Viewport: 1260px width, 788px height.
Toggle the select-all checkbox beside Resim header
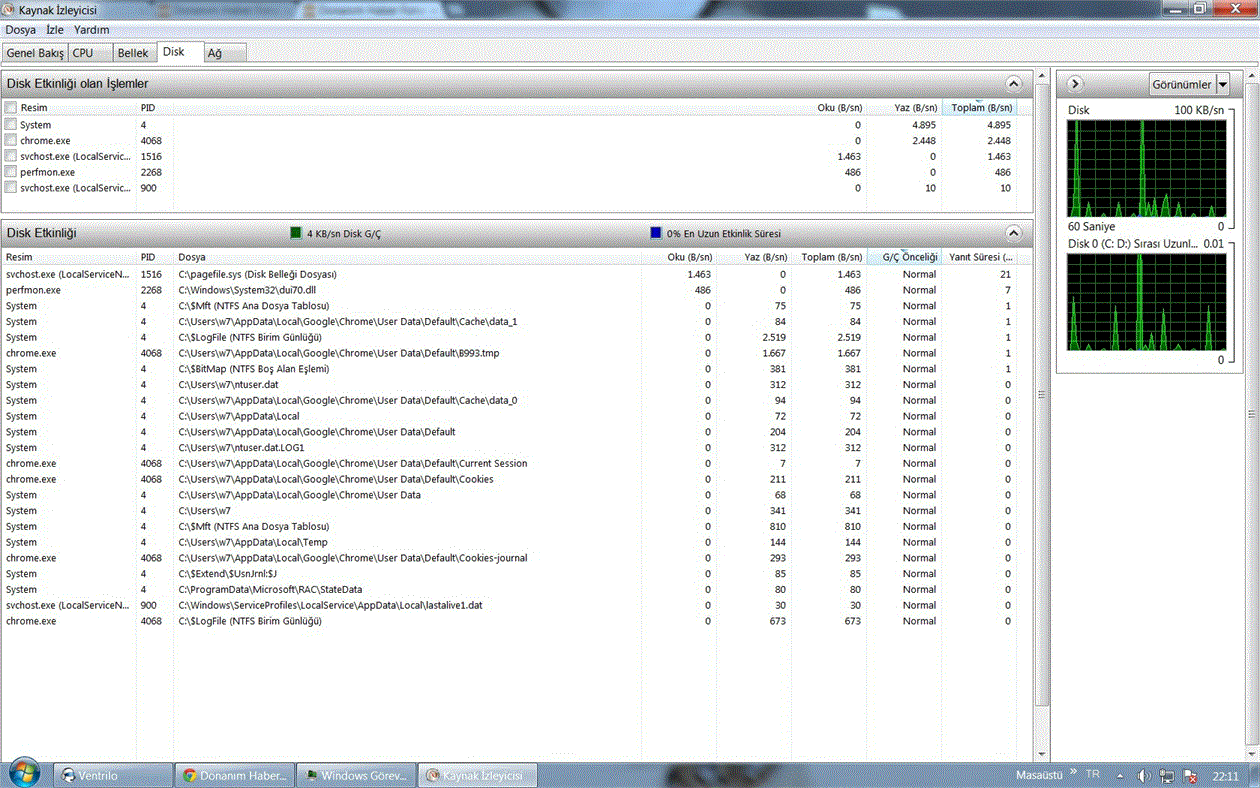pyautogui.click(x=11, y=108)
